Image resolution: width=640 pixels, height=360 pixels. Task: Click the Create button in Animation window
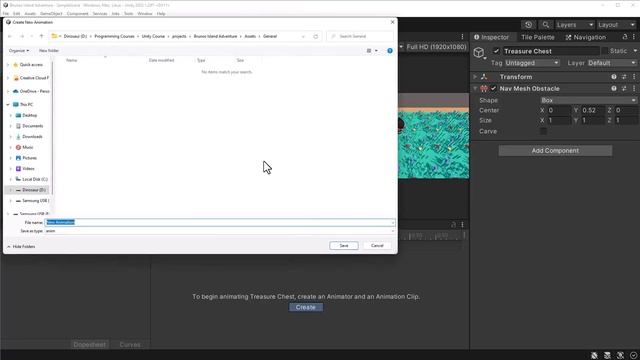point(306,307)
